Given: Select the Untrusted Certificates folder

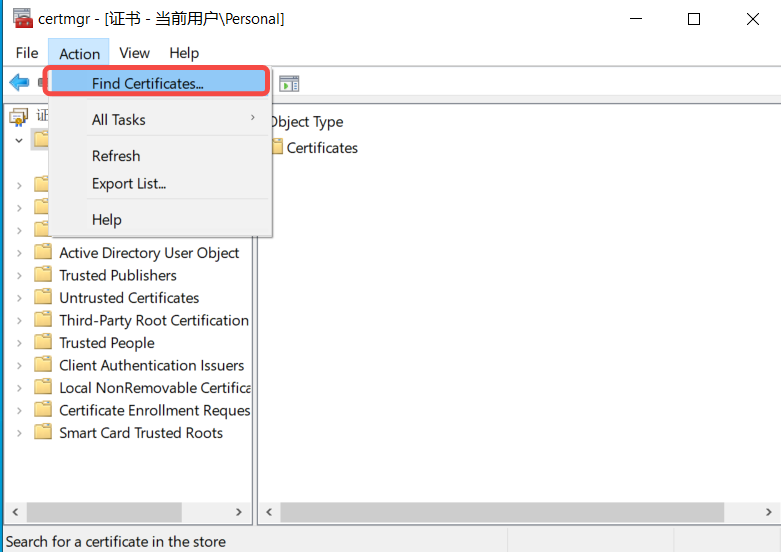Looking at the screenshot, I should 129,298.
